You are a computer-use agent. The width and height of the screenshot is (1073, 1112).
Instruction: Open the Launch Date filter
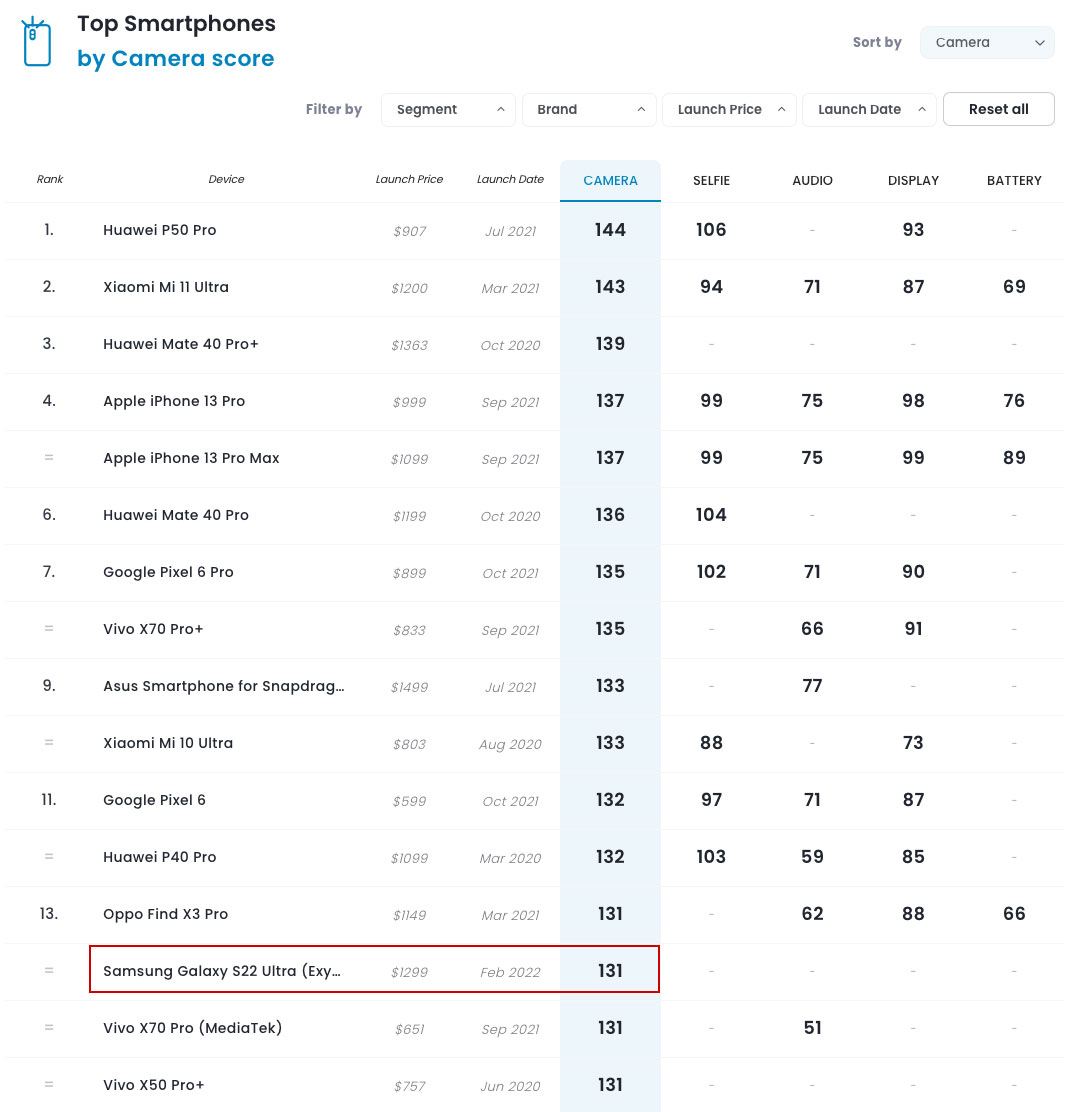coord(869,110)
